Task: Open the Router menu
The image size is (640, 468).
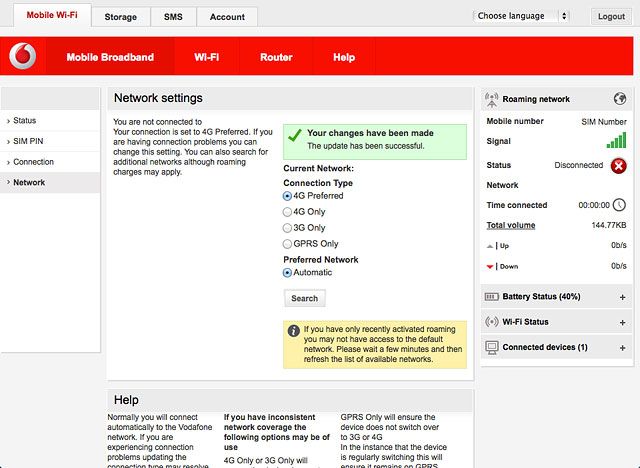Action: click(x=276, y=57)
